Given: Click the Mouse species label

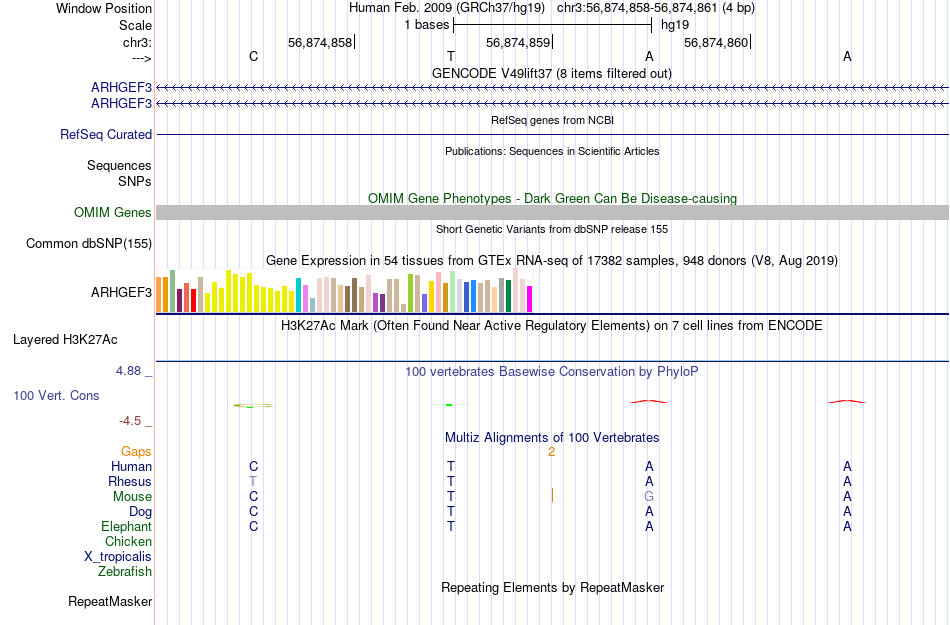Looking at the screenshot, I should 132,497.
